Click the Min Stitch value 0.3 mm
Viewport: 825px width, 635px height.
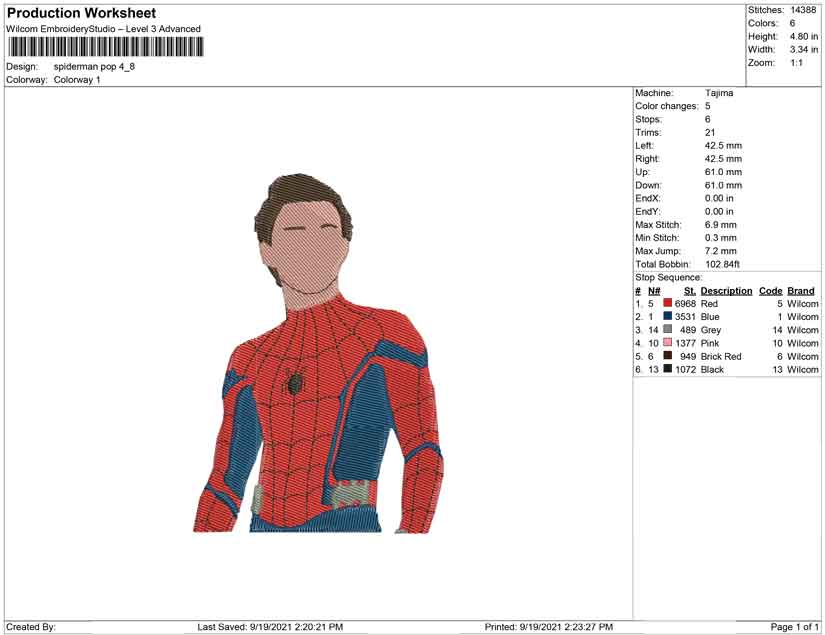click(x=721, y=238)
